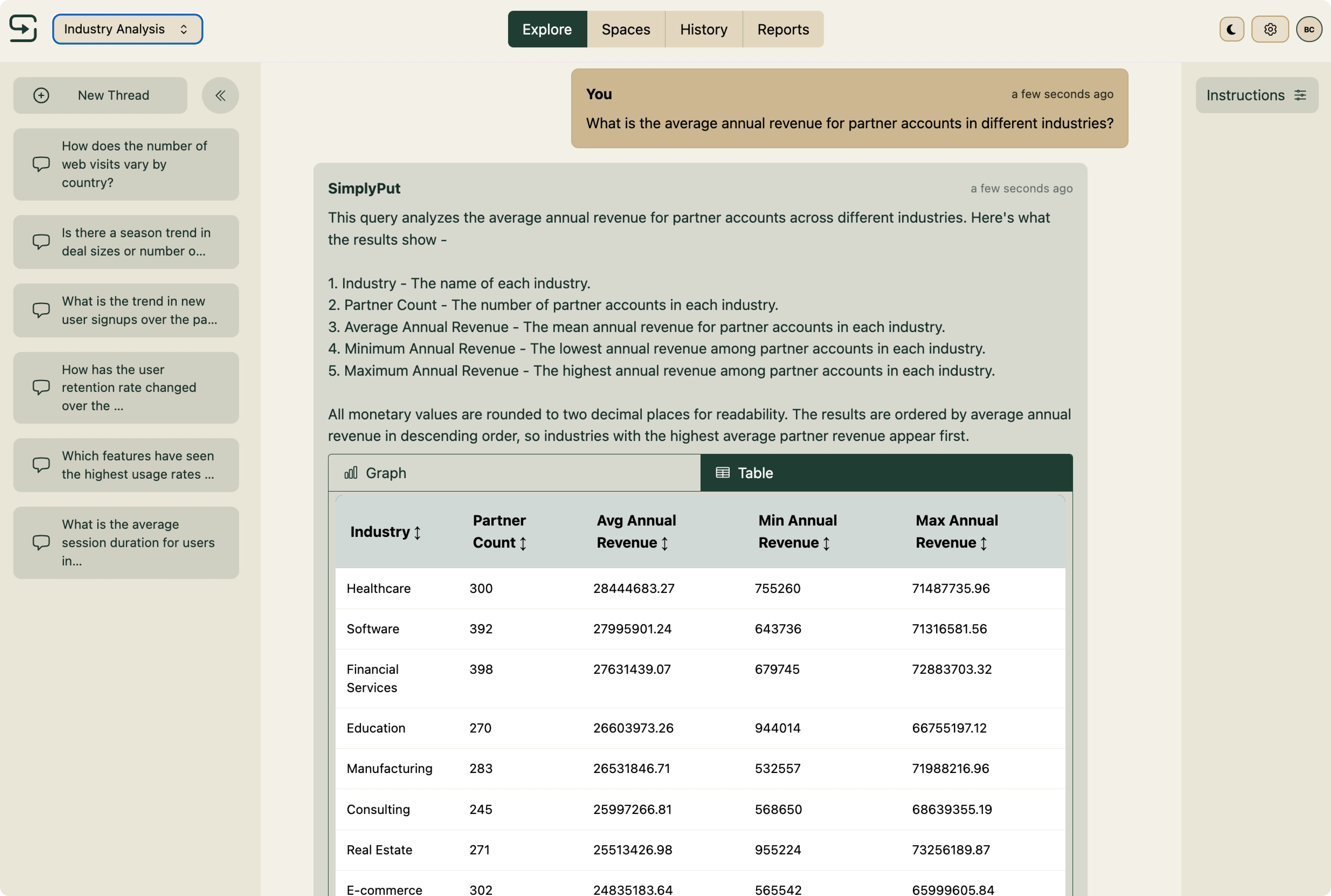1331x896 pixels.
Task: Open thread about user retention rate
Action: tap(126, 388)
